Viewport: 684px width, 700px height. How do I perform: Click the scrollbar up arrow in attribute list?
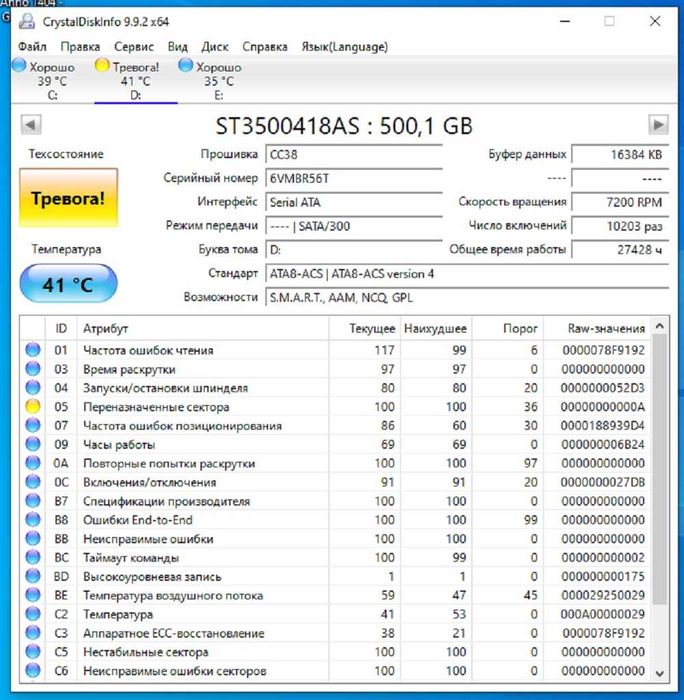click(x=659, y=326)
